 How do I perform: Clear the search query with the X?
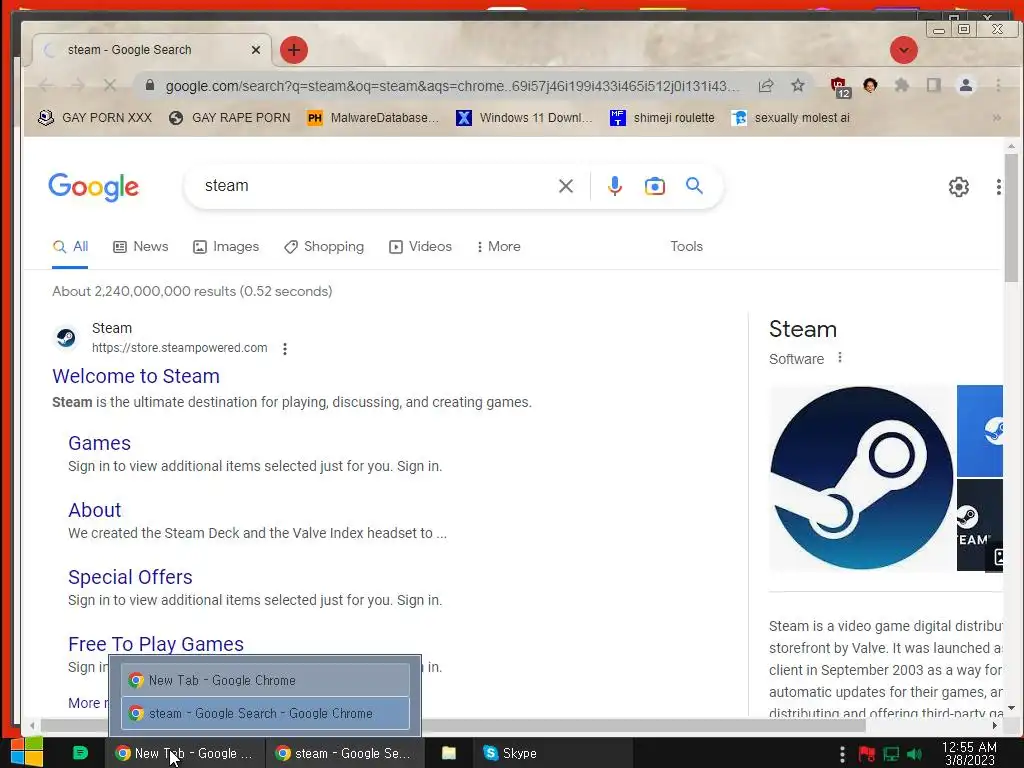566,186
